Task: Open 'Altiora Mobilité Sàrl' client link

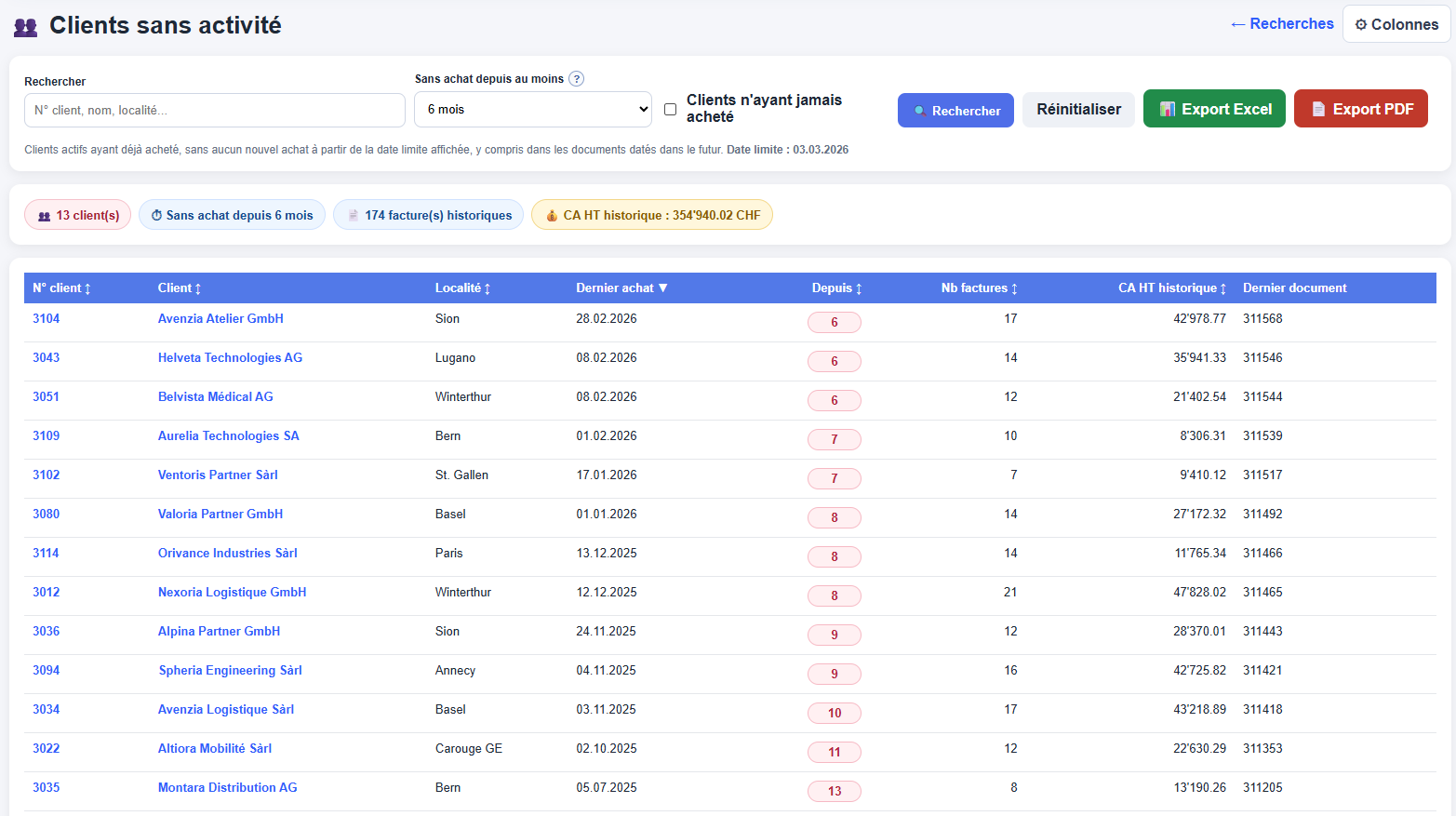Action: [215, 748]
